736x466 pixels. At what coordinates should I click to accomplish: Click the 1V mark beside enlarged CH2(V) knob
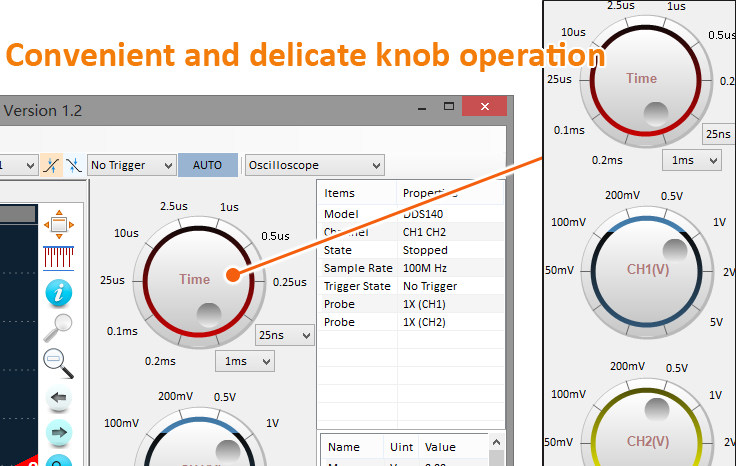click(715, 395)
